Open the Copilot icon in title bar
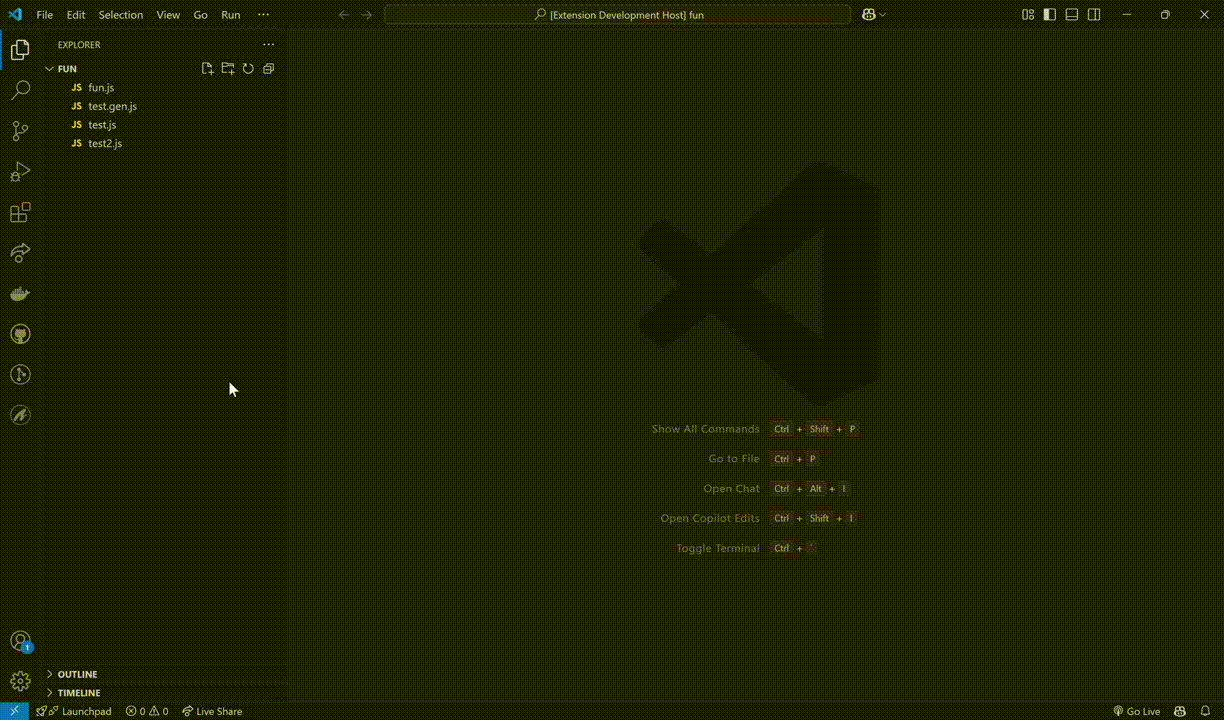The image size is (1224, 720). 868,15
